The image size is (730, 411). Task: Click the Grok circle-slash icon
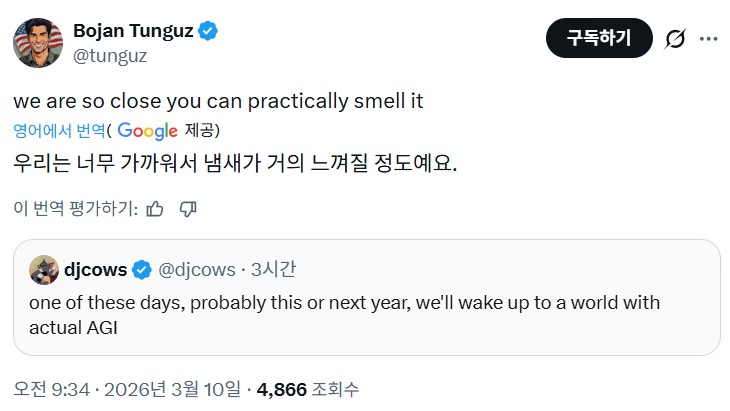point(675,39)
